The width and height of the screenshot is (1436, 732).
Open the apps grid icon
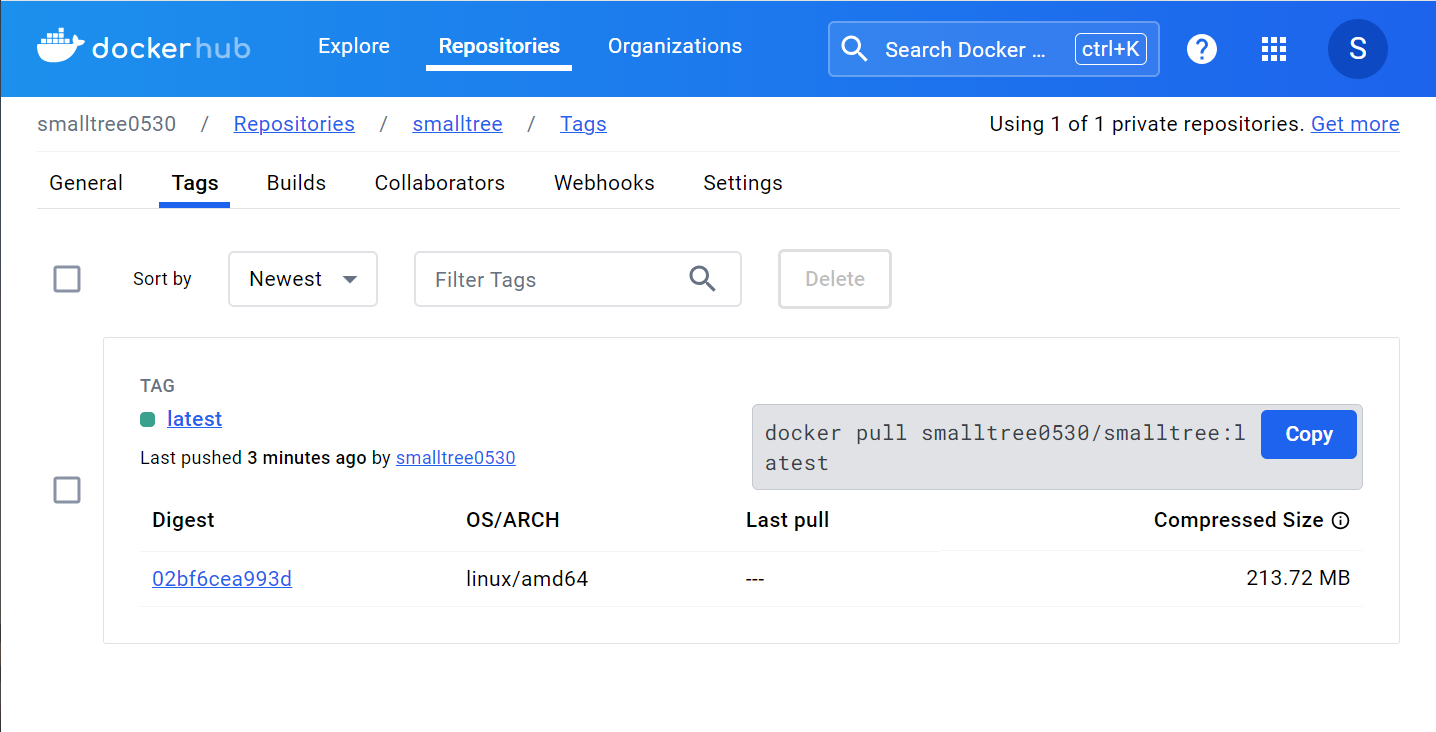[x=1273, y=48]
